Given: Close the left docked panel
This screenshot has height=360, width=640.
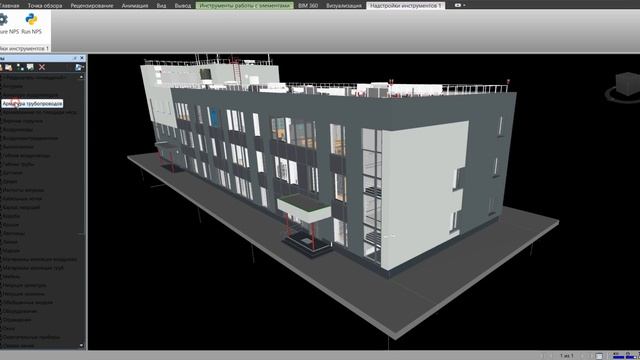Looking at the screenshot, I should pos(82,58).
